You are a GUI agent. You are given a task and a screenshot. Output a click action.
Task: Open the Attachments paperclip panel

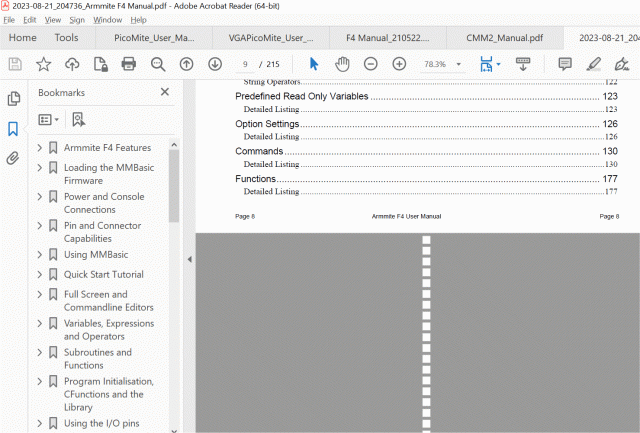[x=14, y=158]
